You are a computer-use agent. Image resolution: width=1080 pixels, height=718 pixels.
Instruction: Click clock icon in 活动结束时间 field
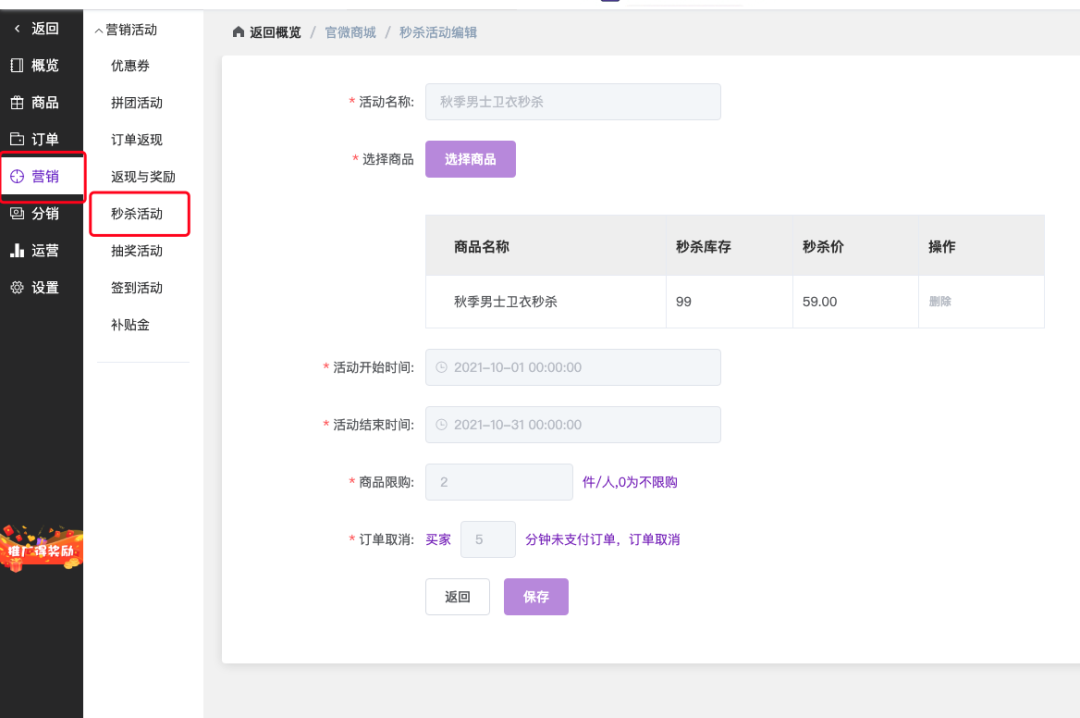pyautogui.click(x=442, y=424)
